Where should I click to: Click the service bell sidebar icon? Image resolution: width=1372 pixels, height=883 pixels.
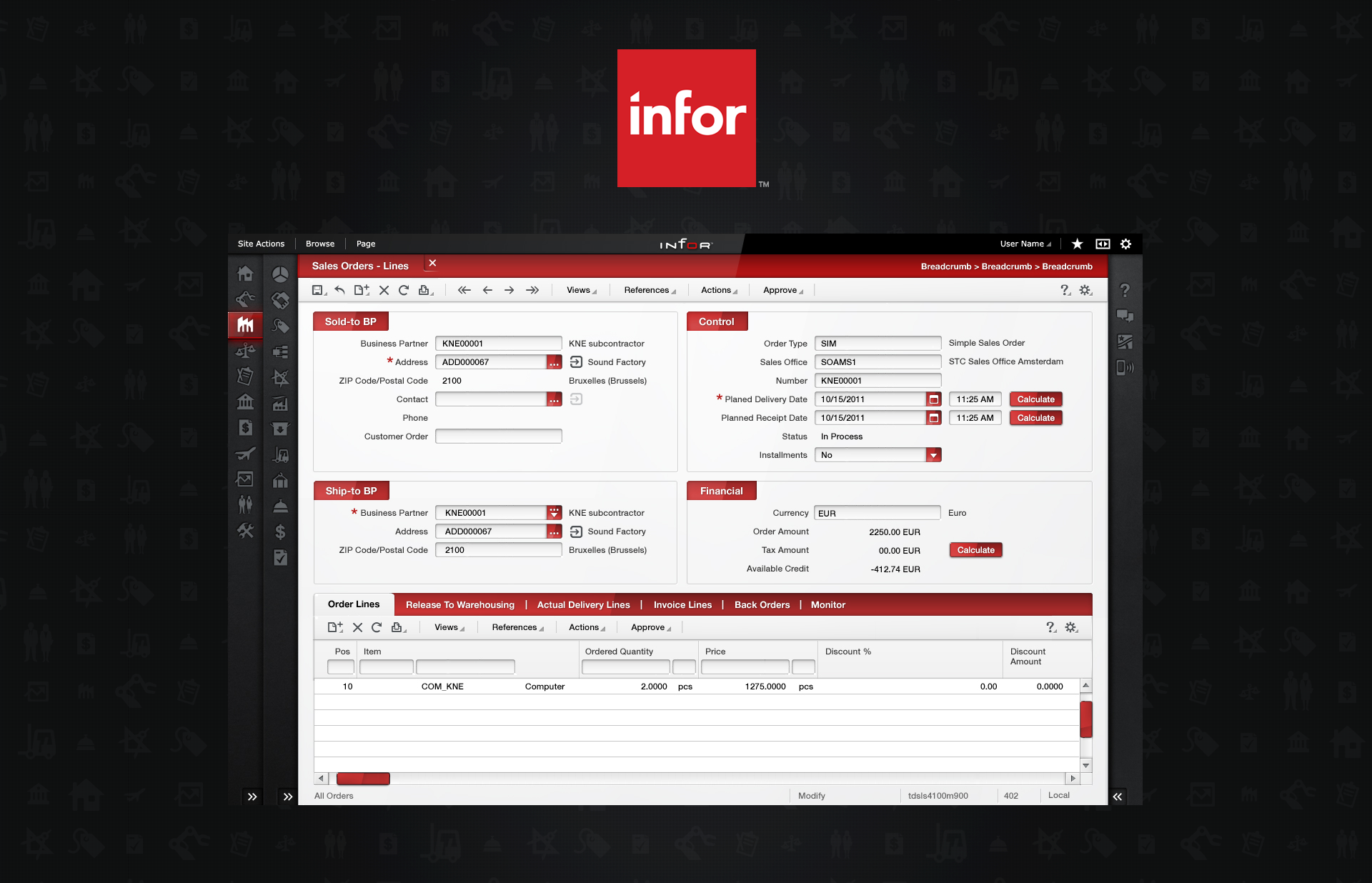280,506
